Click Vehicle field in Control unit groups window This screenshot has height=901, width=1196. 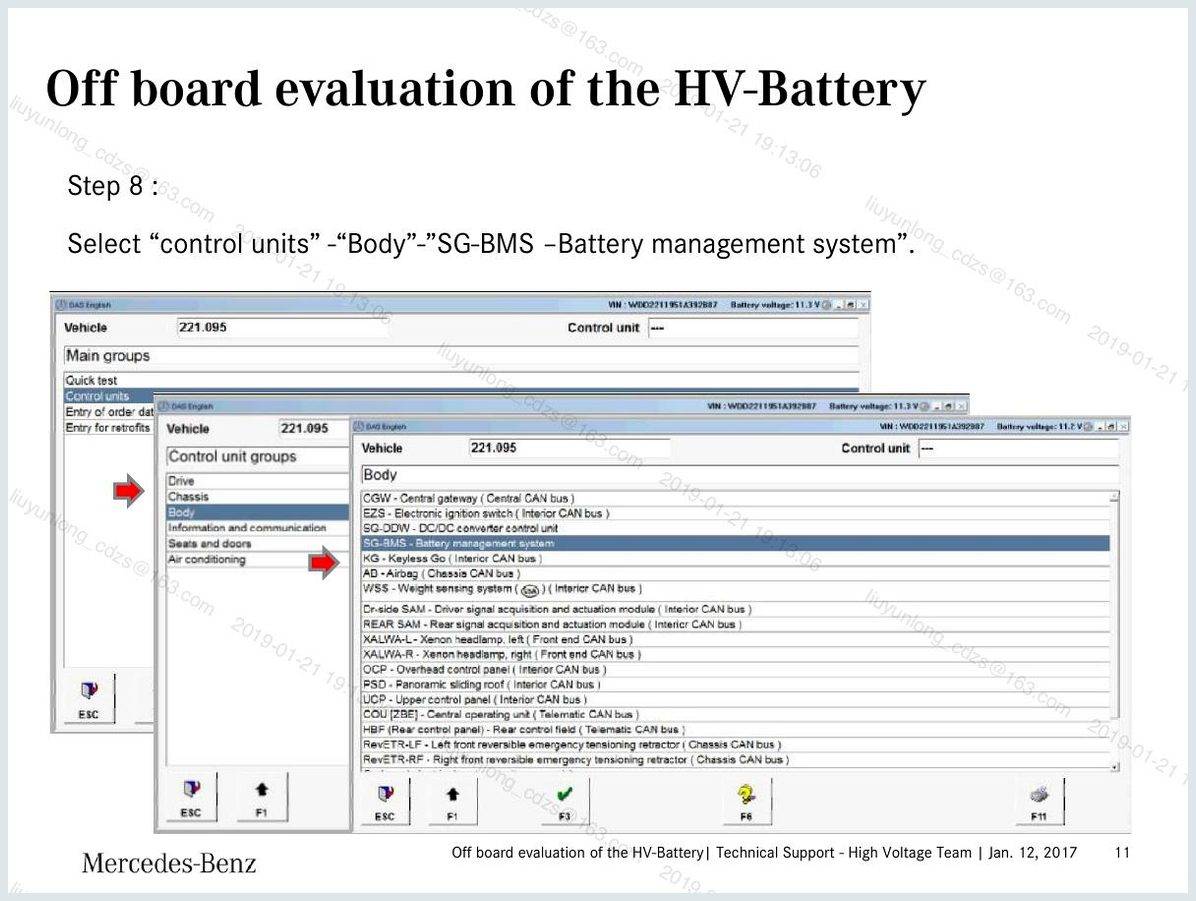click(313, 429)
